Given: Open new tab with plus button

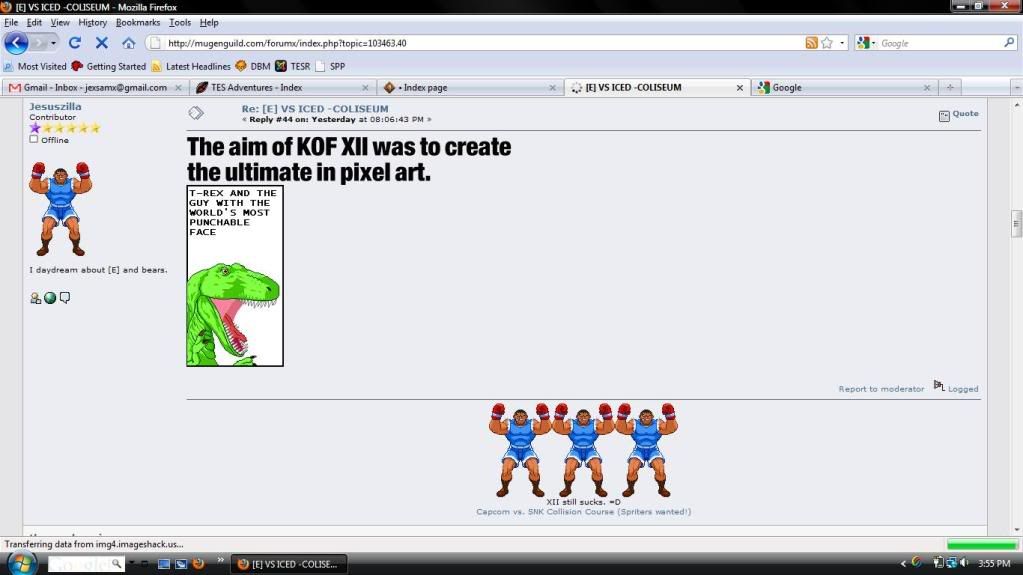Looking at the screenshot, I should pyautogui.click(x=950, y=87).
